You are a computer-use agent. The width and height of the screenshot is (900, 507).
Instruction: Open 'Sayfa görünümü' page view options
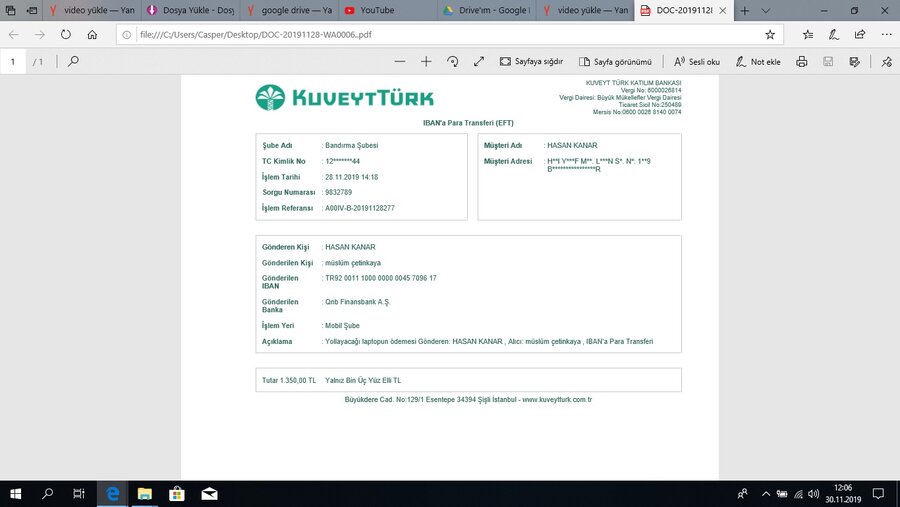[615, 61]
